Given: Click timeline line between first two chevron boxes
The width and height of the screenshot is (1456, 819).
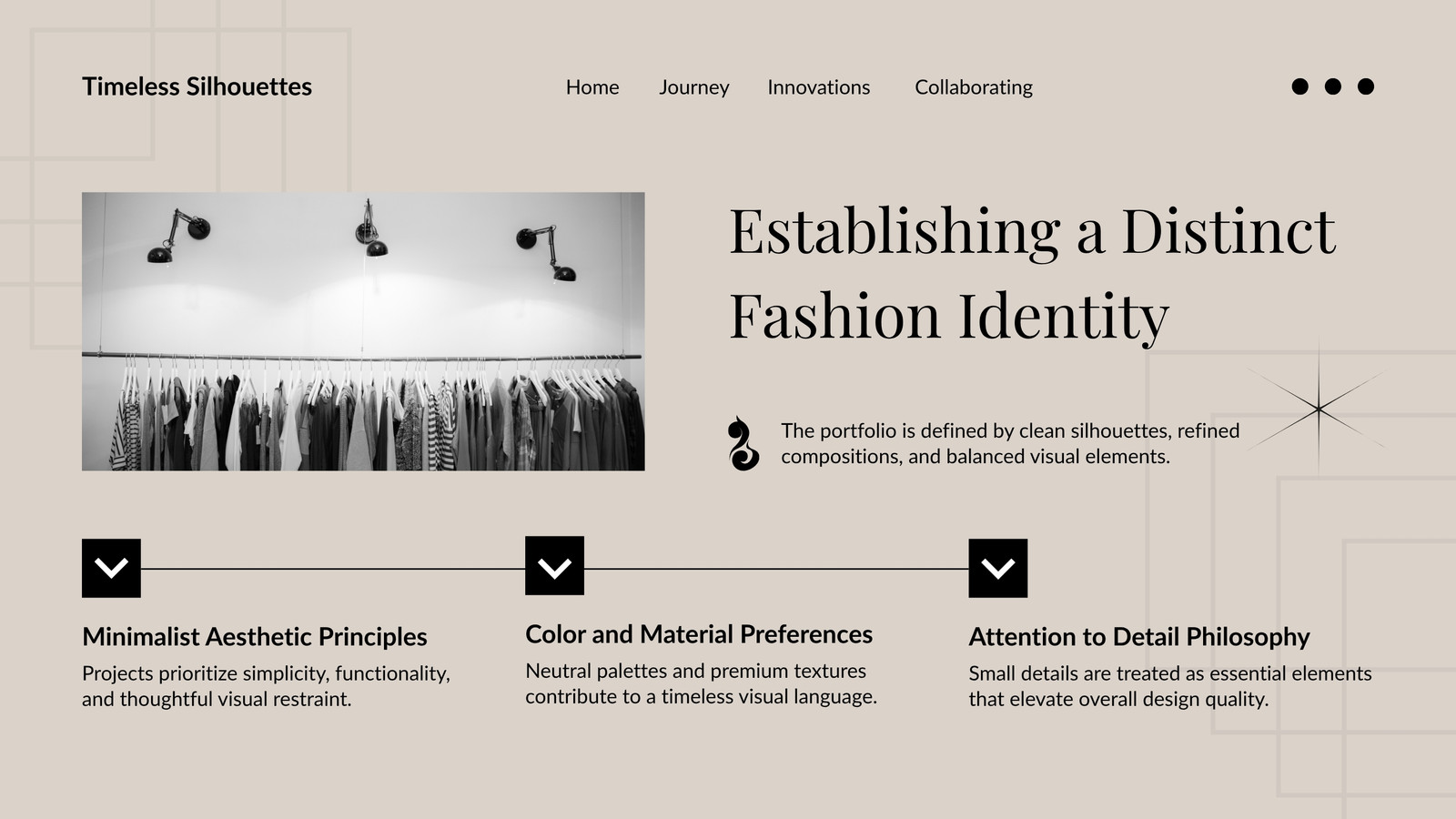Looking at the screenshot, I should [x=333, y=569].
